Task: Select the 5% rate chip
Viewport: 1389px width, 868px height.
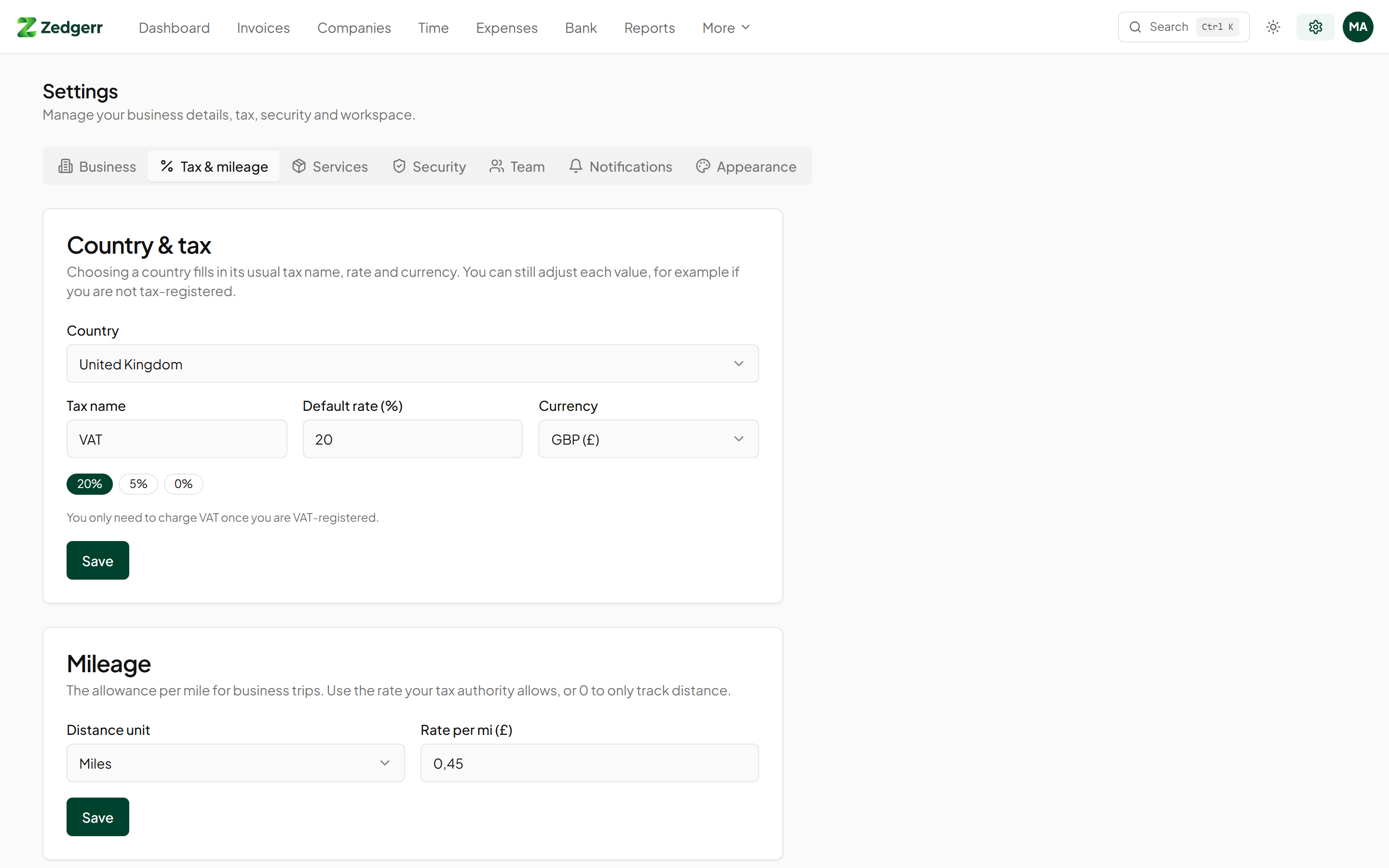Action: click(138, 484)
